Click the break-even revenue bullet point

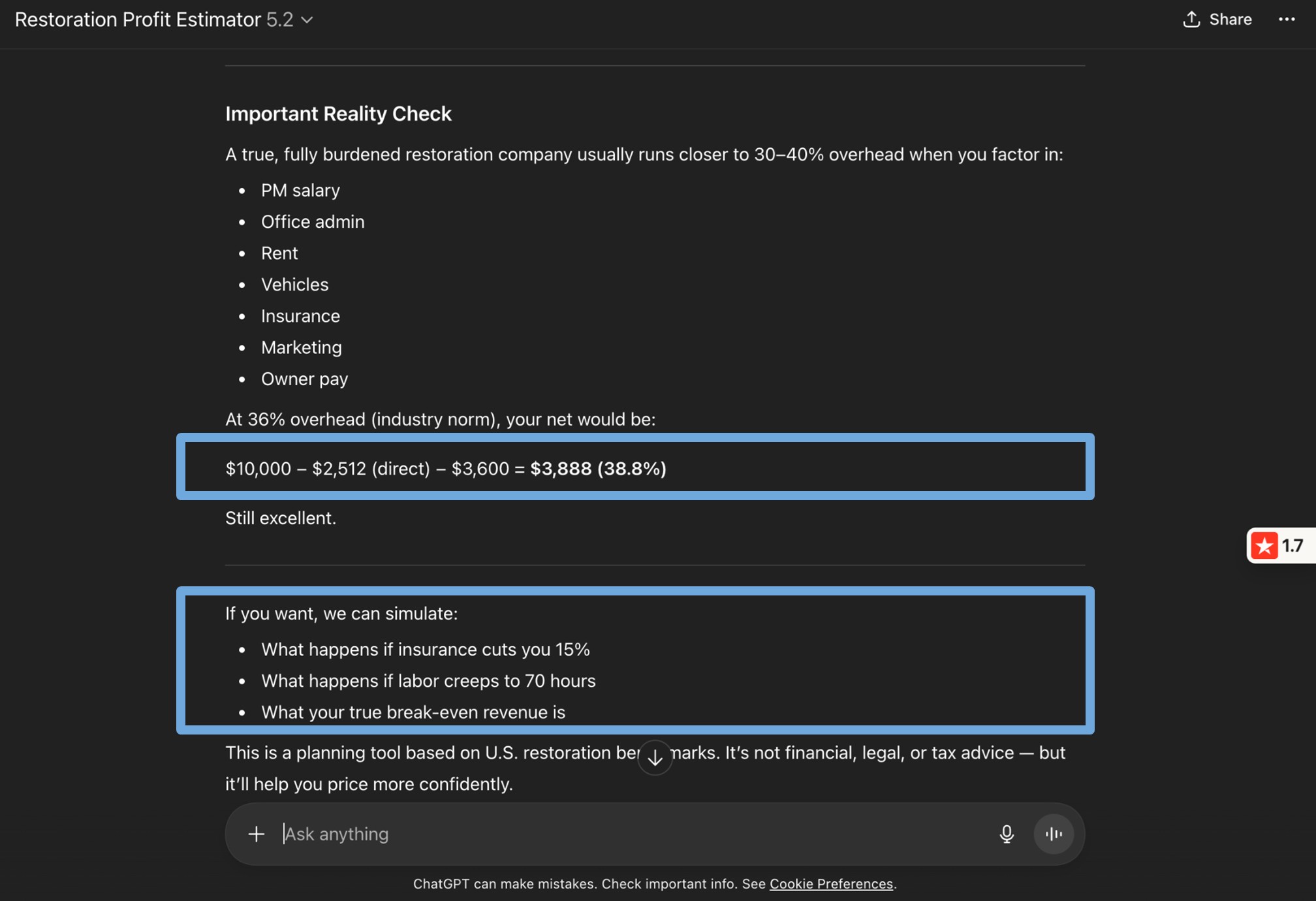pyautogui.click(x=413, y=712)
